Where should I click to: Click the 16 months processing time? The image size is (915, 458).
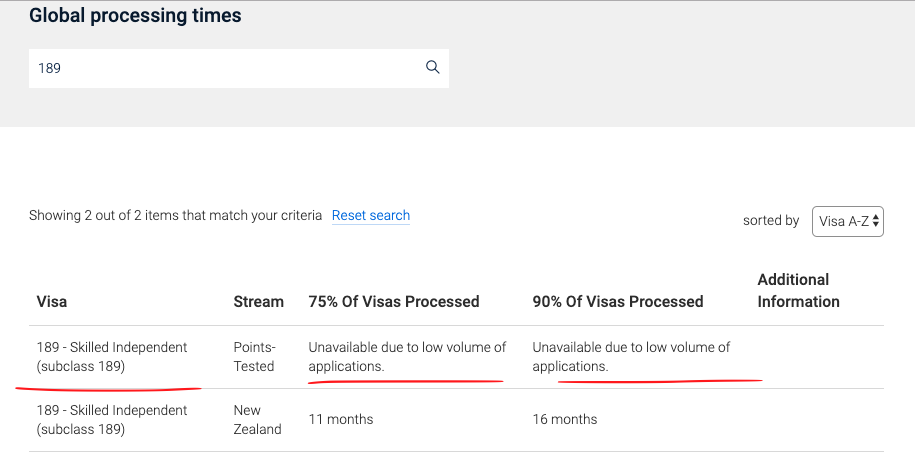[565, 419]
